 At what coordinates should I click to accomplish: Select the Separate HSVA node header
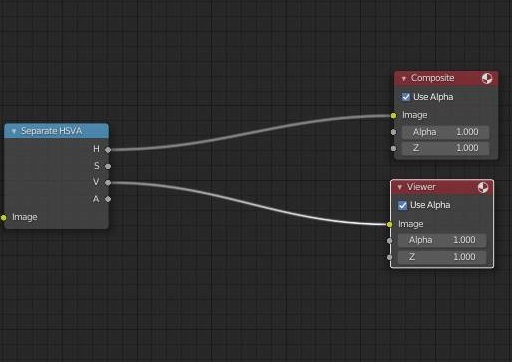(56, 131)
